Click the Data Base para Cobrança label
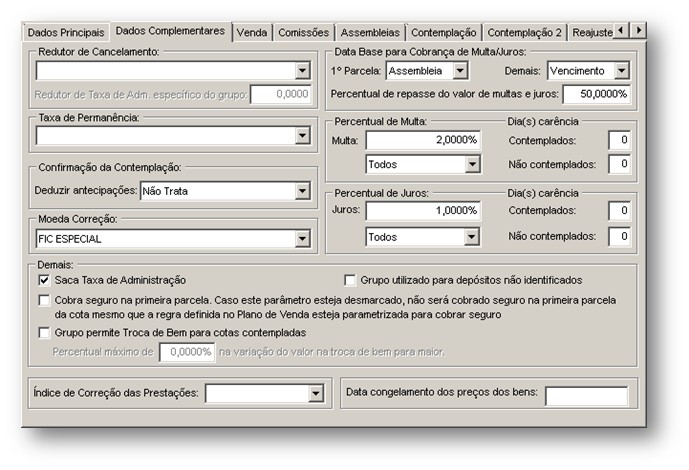The image size is (689, 470). (430, 52)
